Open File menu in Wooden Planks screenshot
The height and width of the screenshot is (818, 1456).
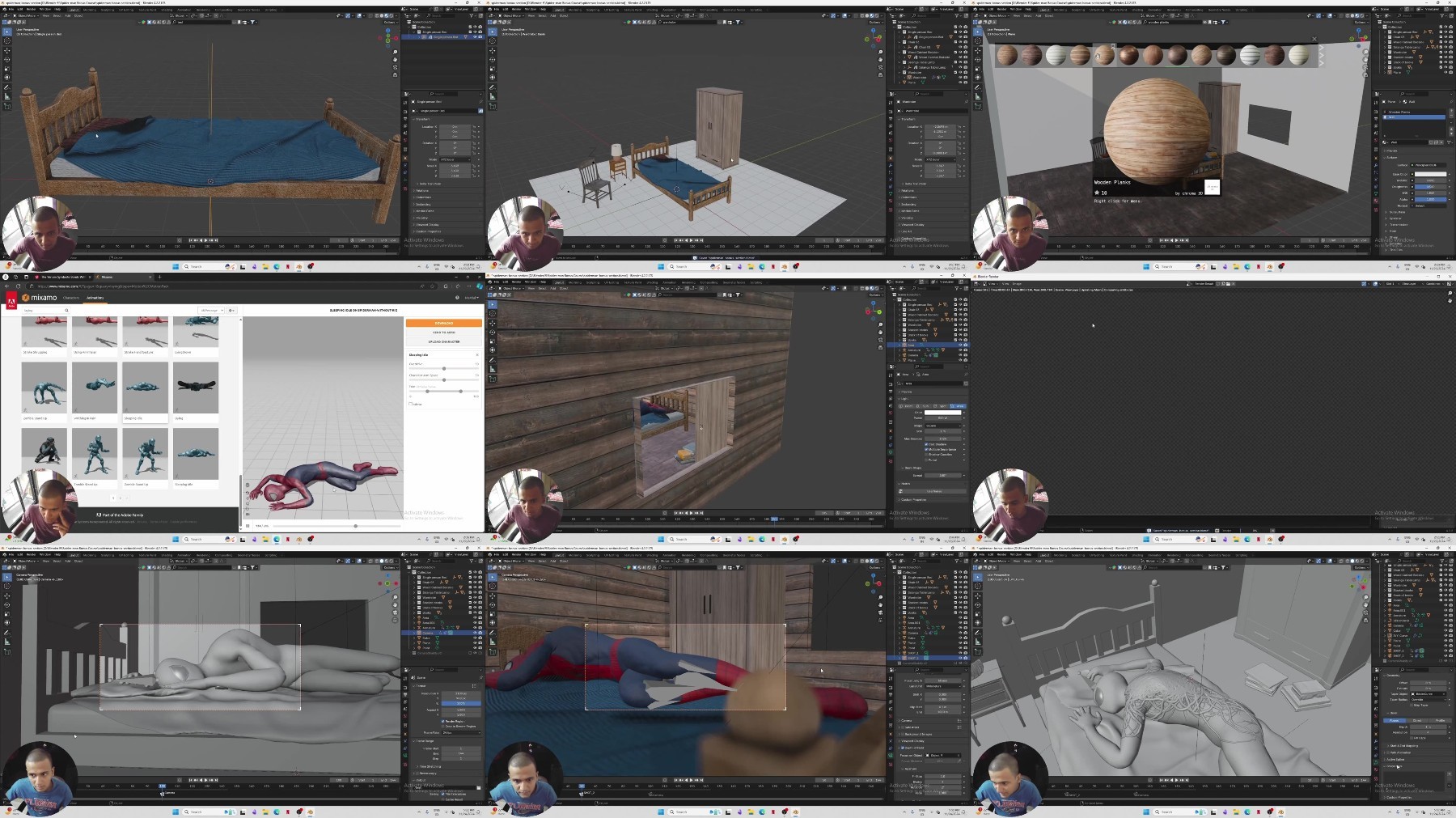click(x=982, y=9)
